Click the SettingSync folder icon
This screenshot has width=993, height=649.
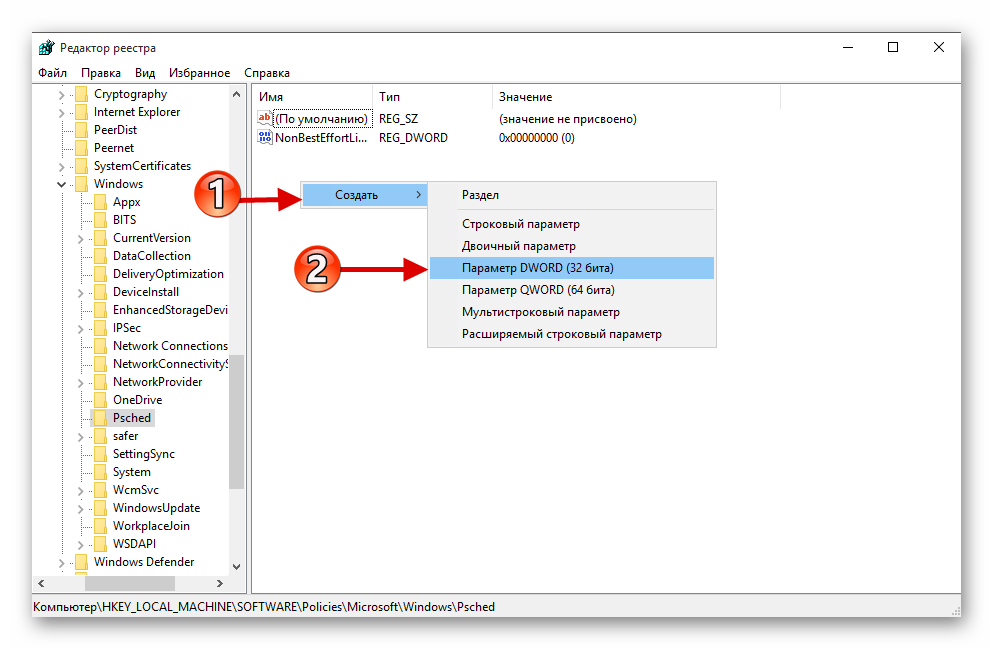pyautogui.click(x=101, y=454)
